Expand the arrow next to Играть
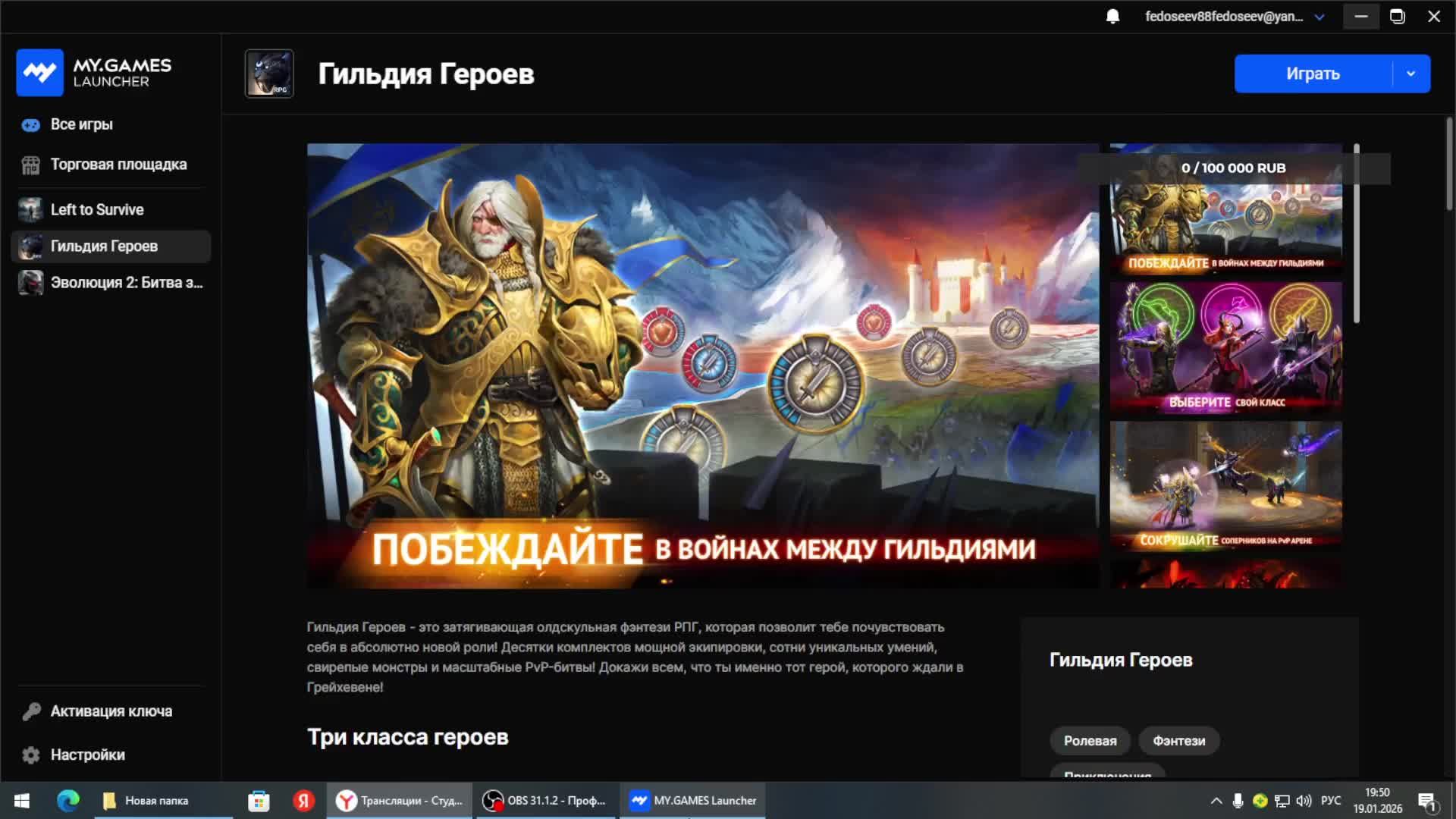Screen dimensions: 1456x819 pos(1410,74)
